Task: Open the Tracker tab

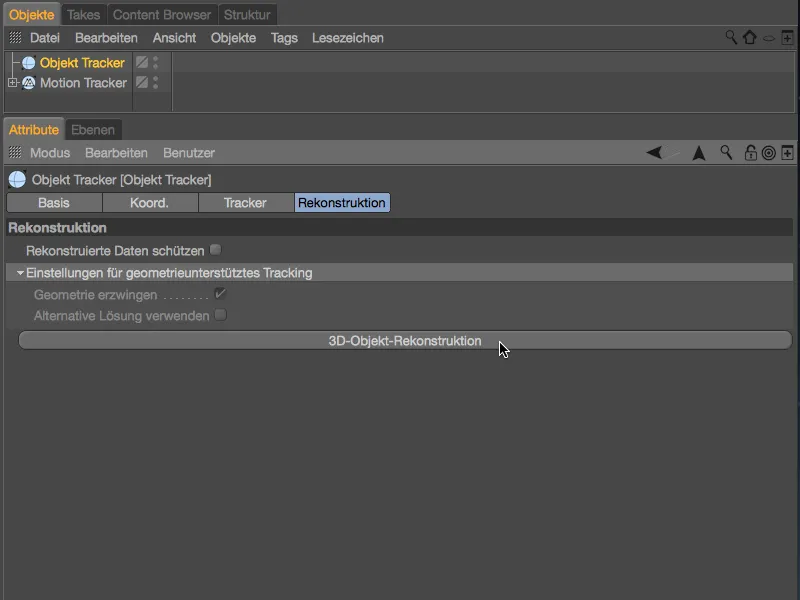Action: [245, 203]
